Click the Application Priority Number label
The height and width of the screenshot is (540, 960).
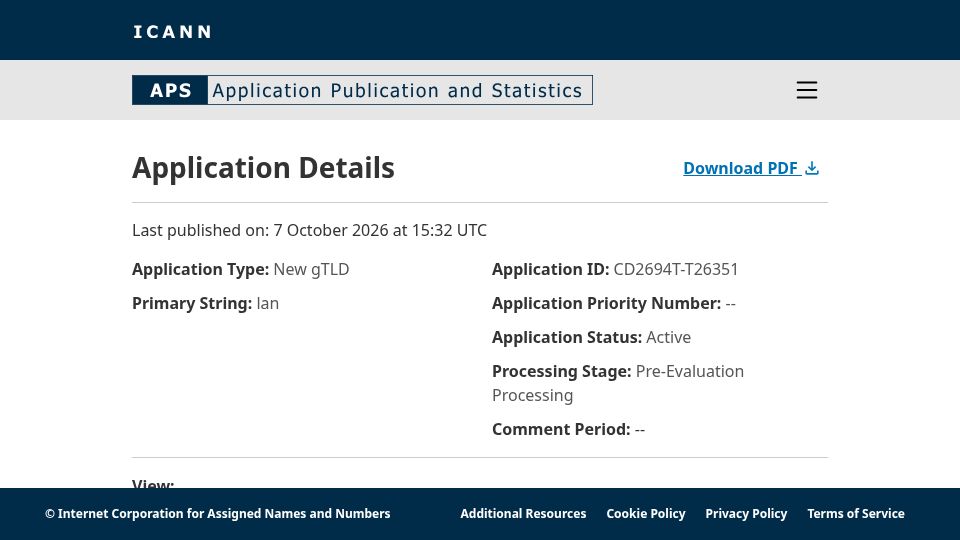[x=607, y=304]
